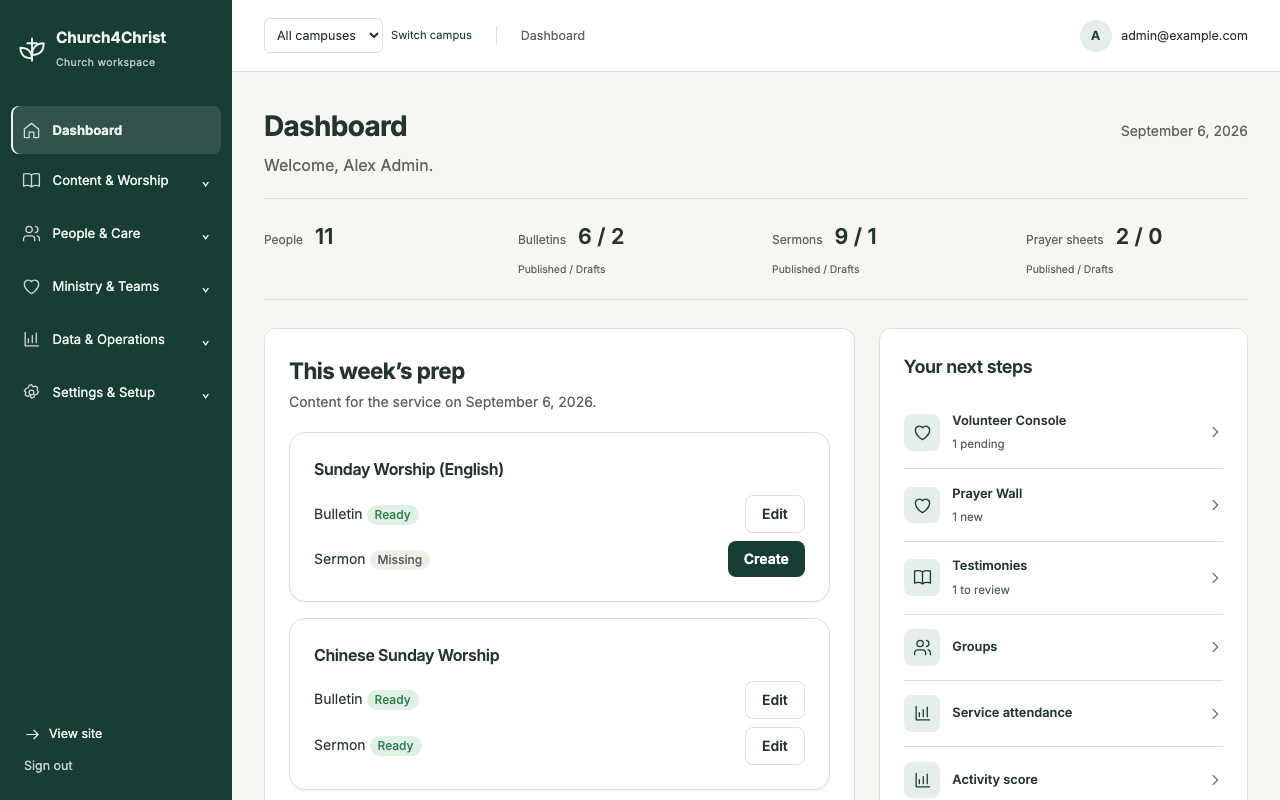Viewport: 1280px width, 800px height.
Task: Click the Content & Worship book icon
Action: pos(32,180)
